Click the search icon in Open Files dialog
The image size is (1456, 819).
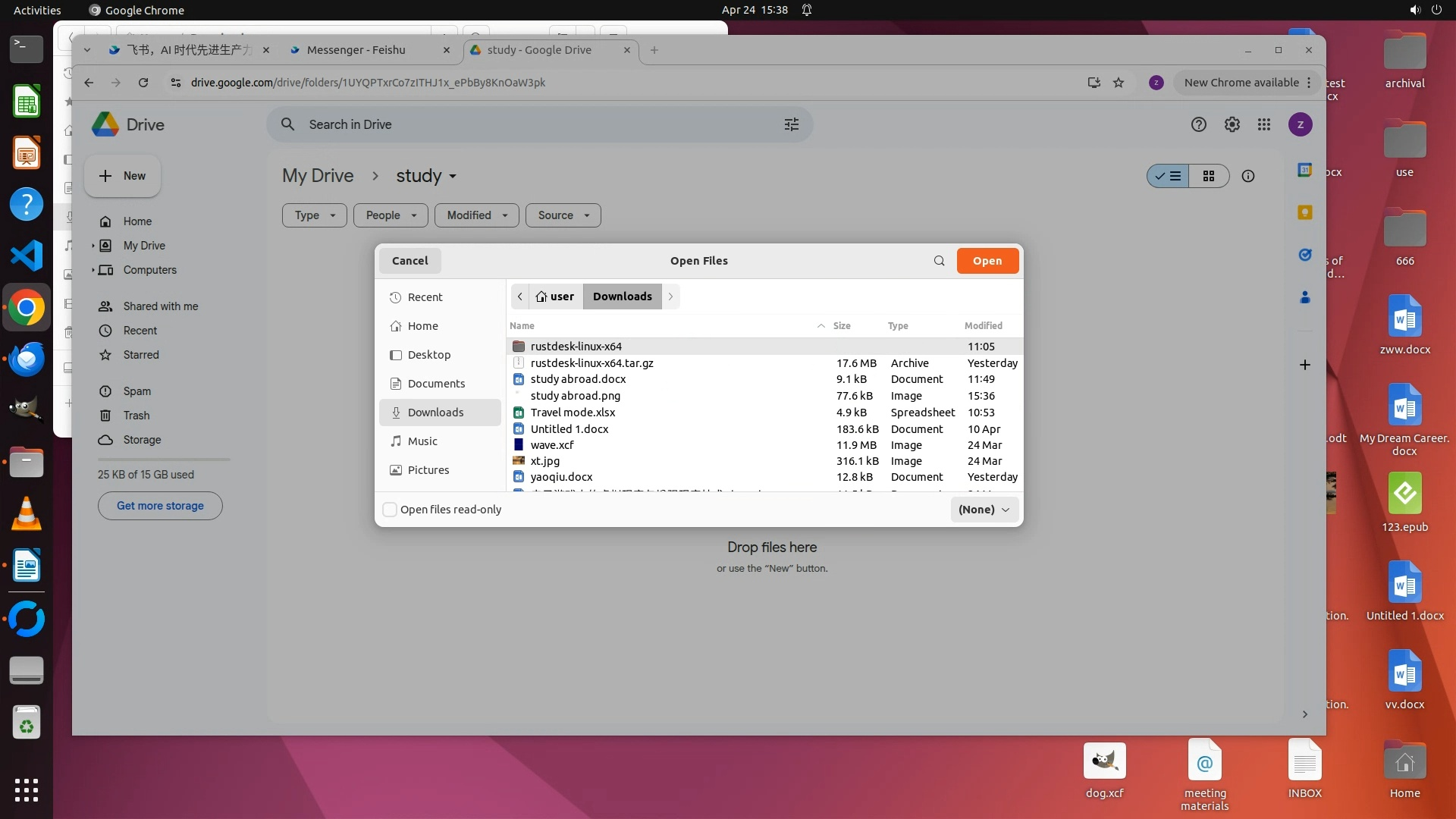pyautogui.click(x=939, y=261)
